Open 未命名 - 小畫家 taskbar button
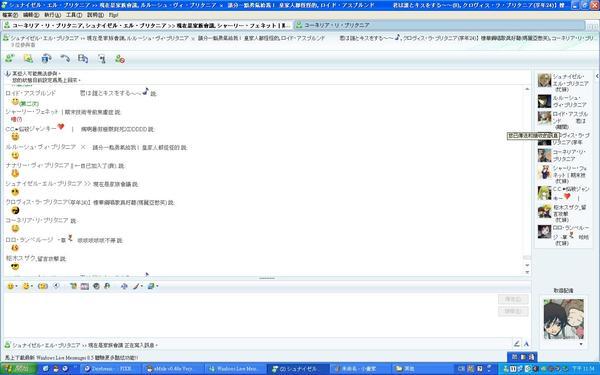Viewport: 600px width, 375px height. click(359, 369)
